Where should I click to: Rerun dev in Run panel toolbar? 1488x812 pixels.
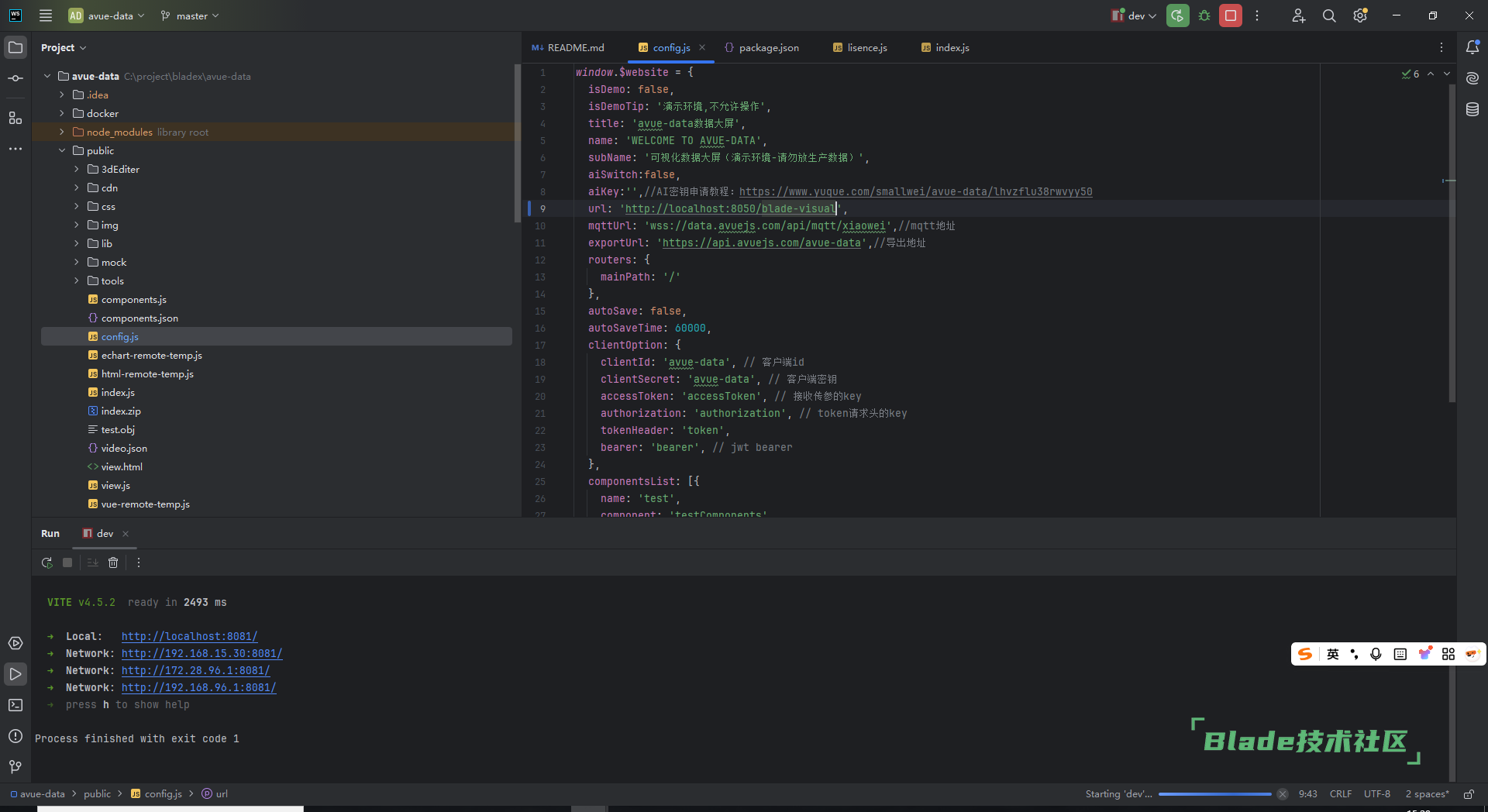point(47,563)
